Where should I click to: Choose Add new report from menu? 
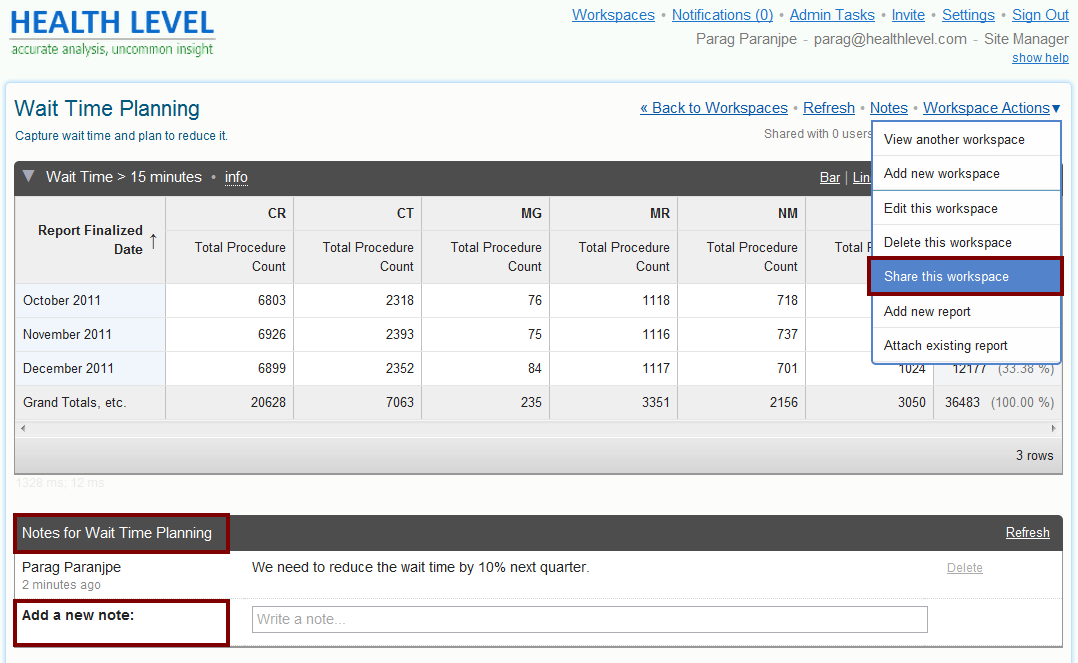coord(927,312)
